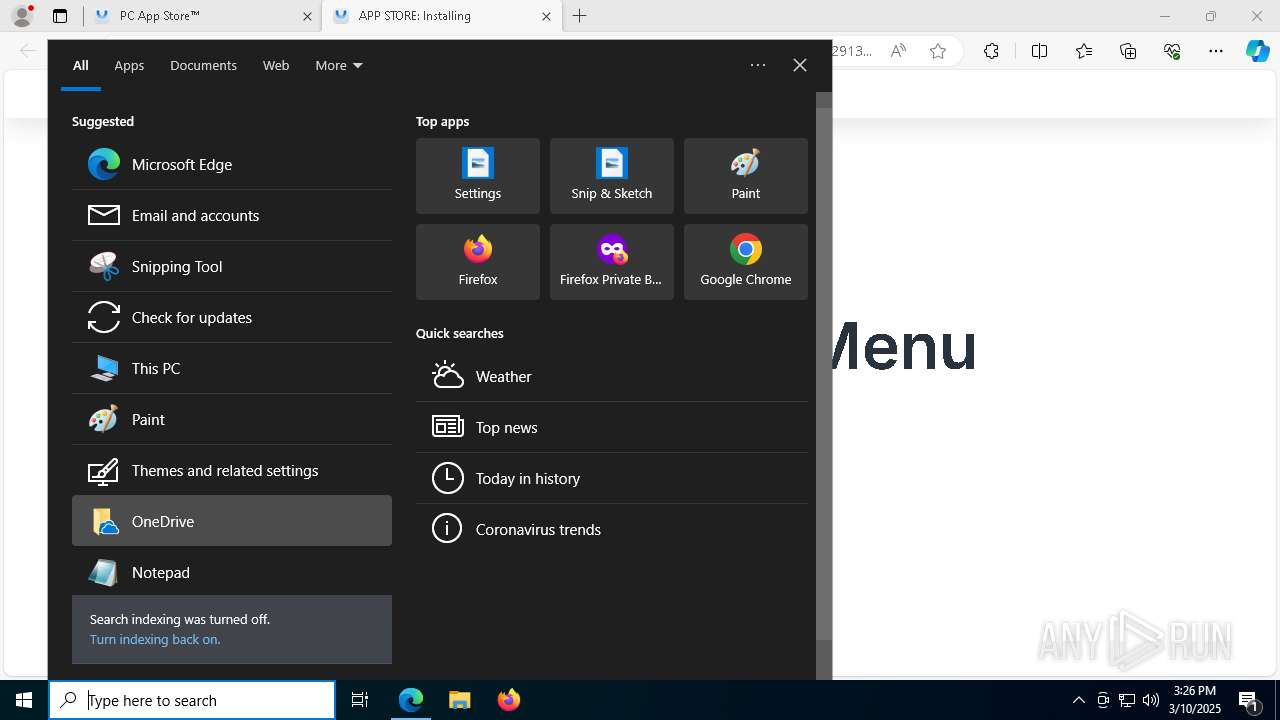This screenshot has height=720, width=1280.
Task: Open network icon in system tray
Action: tap(1127, 700)
